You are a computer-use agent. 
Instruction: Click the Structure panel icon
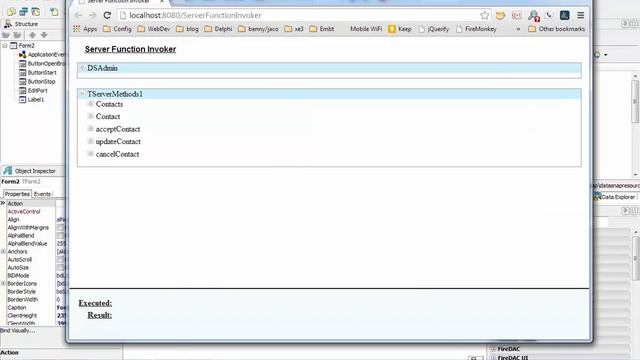pyautogui.click(x=8, y=24)
